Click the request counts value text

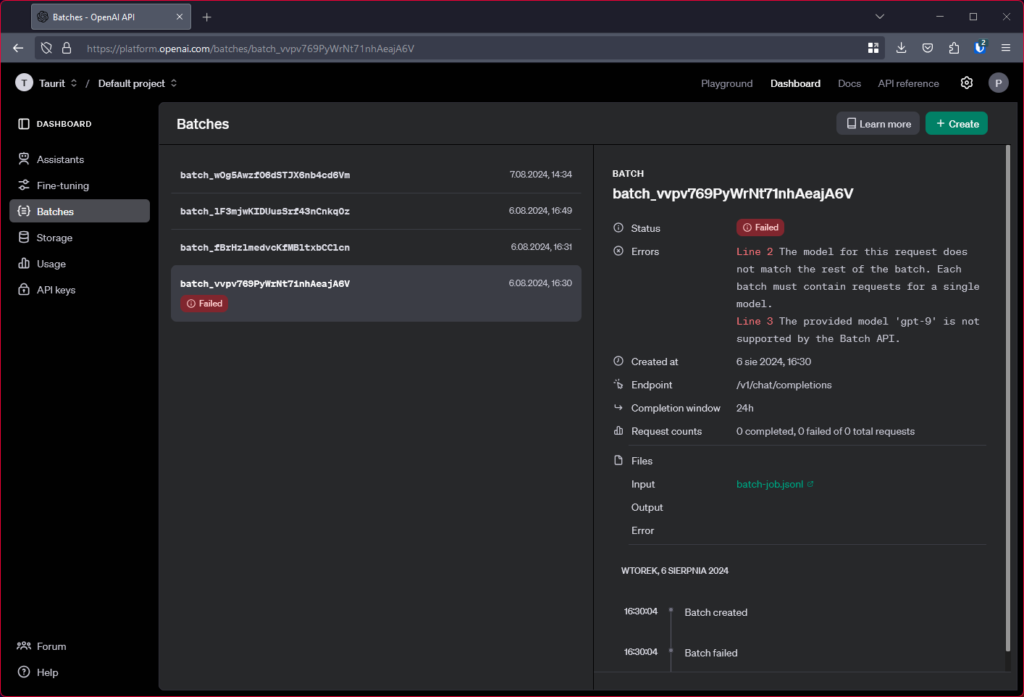(x=825, y=431)
